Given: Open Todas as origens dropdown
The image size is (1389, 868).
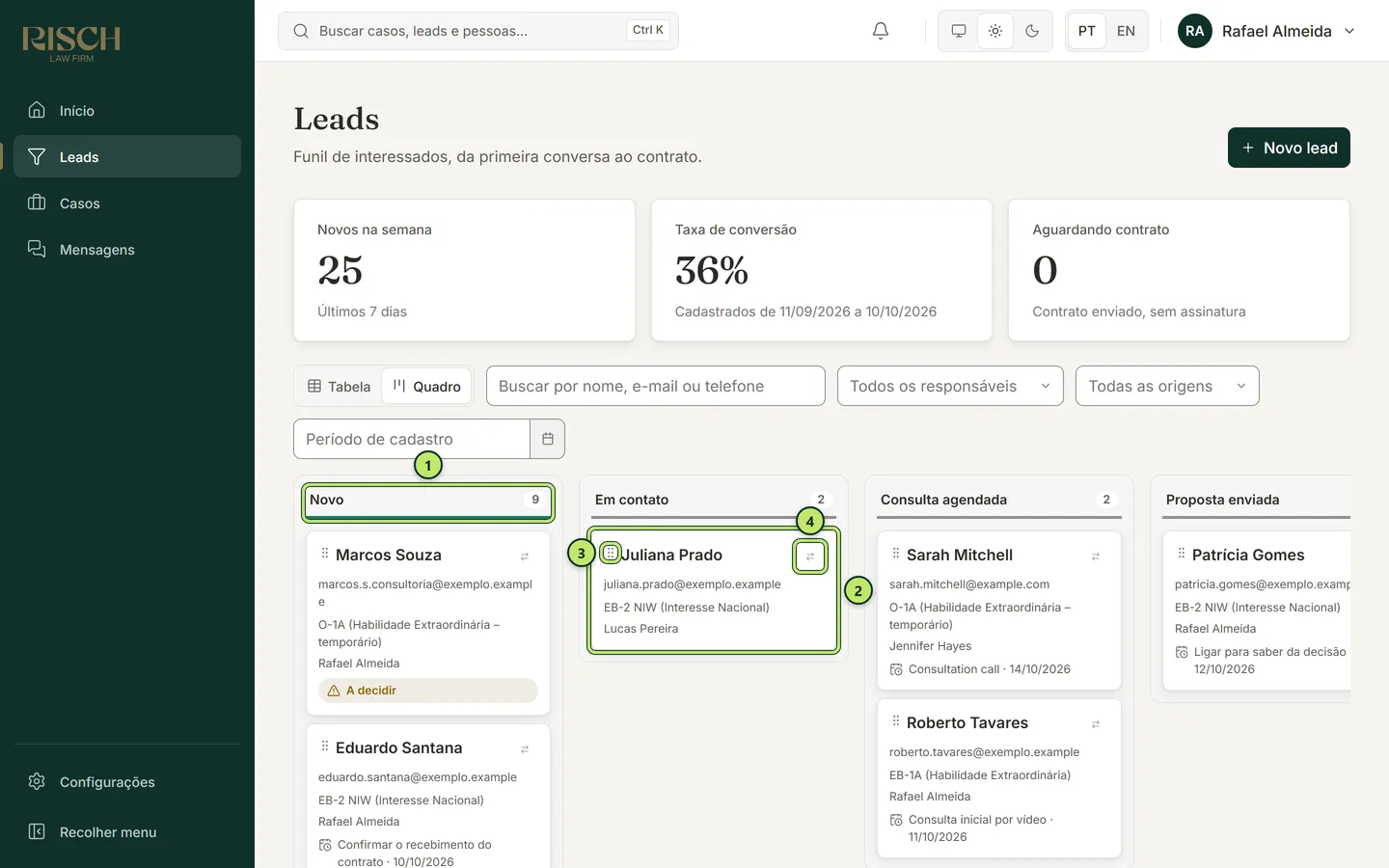Looking at the screenshot, I should point(1167,386).
